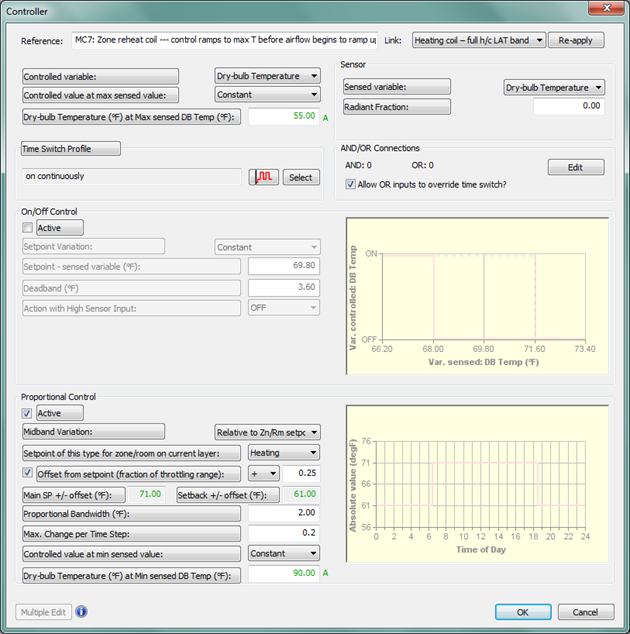Image resolution: width=630 pixels, height=634 pixels.
Task: Expand the Heating setpoint type dropdown
Action: (x=283, y=453)
